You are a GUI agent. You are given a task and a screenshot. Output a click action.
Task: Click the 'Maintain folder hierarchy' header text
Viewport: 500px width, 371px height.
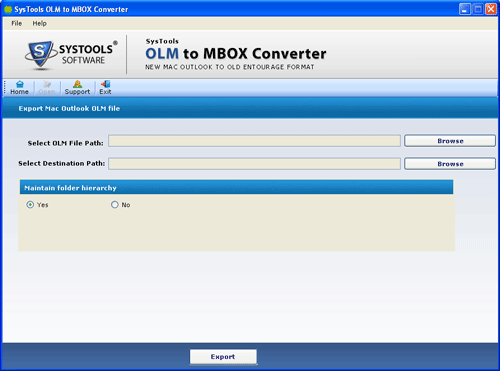click(x=70, y=188)
